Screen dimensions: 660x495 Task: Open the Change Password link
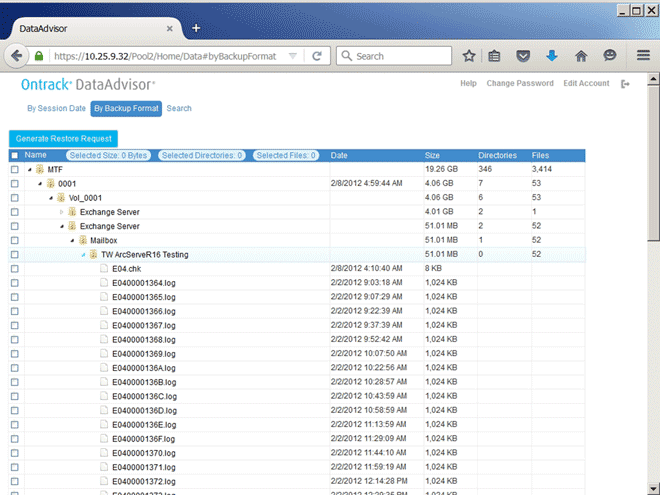520,83
